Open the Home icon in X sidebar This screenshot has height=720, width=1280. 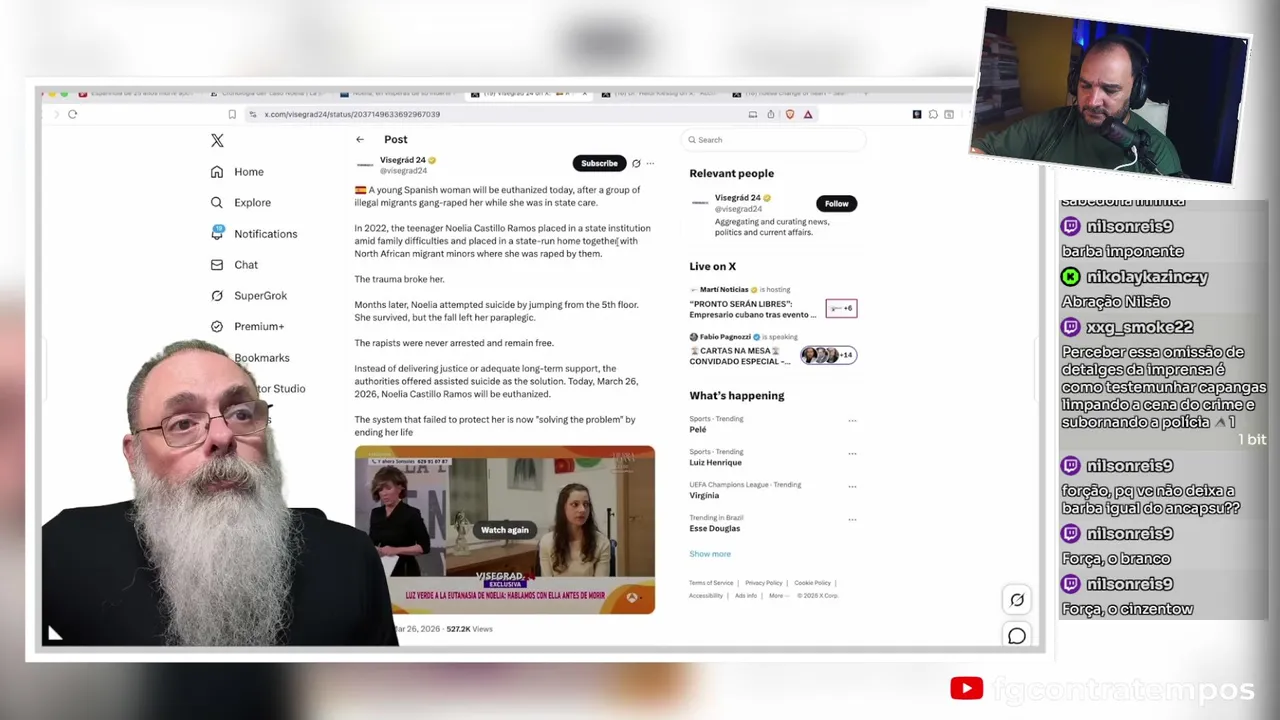coord(217,172)
